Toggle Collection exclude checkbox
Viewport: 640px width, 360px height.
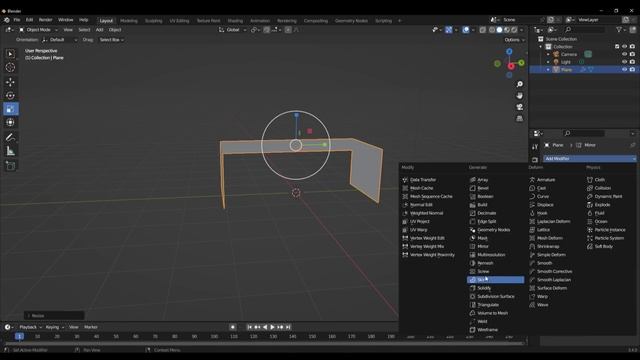pyautogui.click(x=617, y=47)
